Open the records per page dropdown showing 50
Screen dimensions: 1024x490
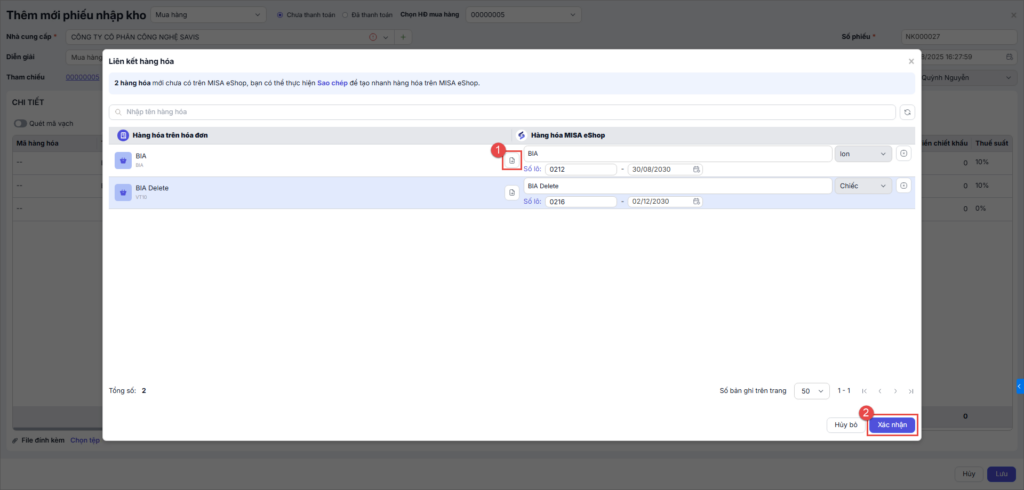tap(812, 391)
